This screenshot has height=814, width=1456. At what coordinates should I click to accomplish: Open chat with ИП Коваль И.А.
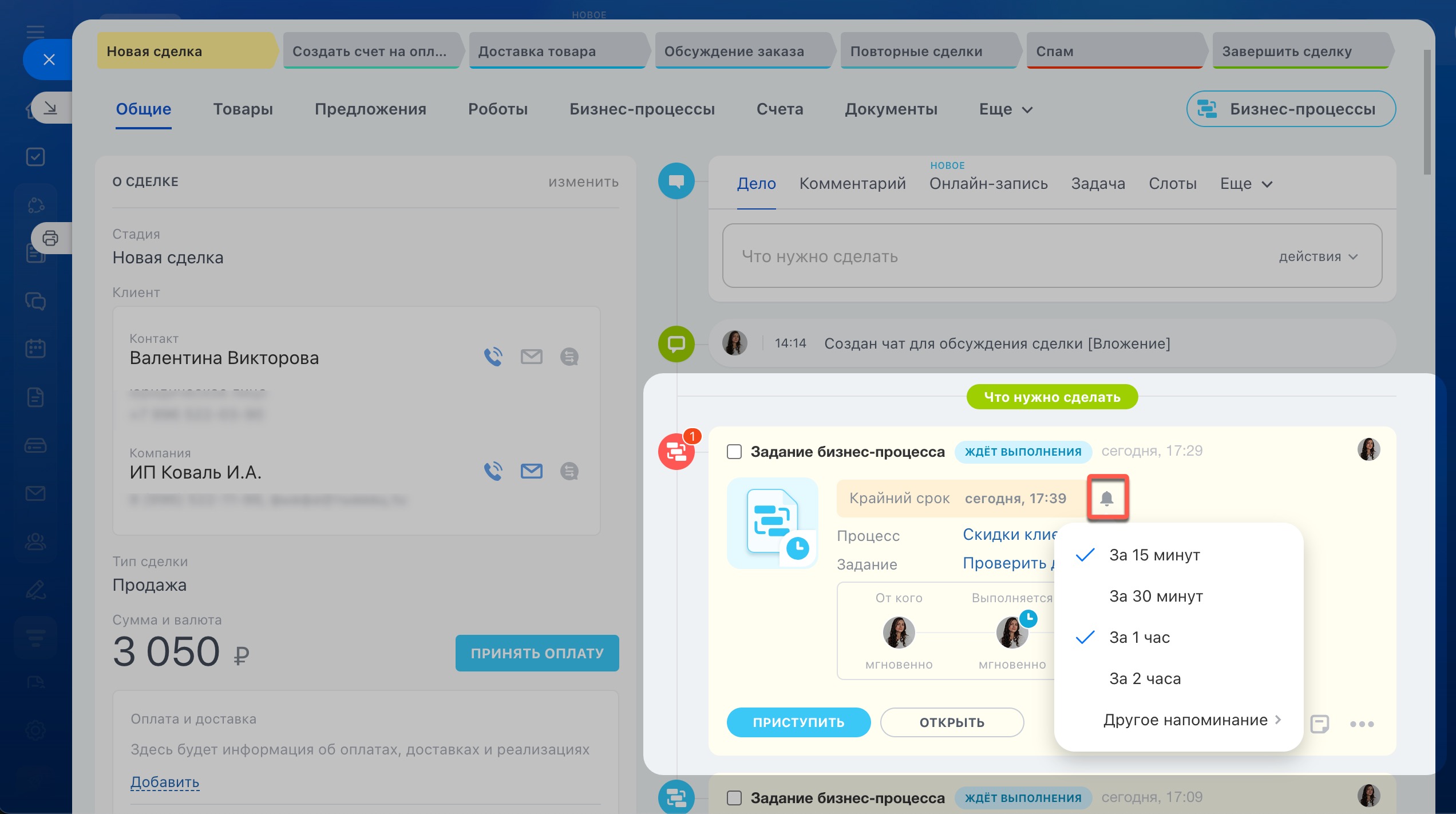(x=569, y=471)
